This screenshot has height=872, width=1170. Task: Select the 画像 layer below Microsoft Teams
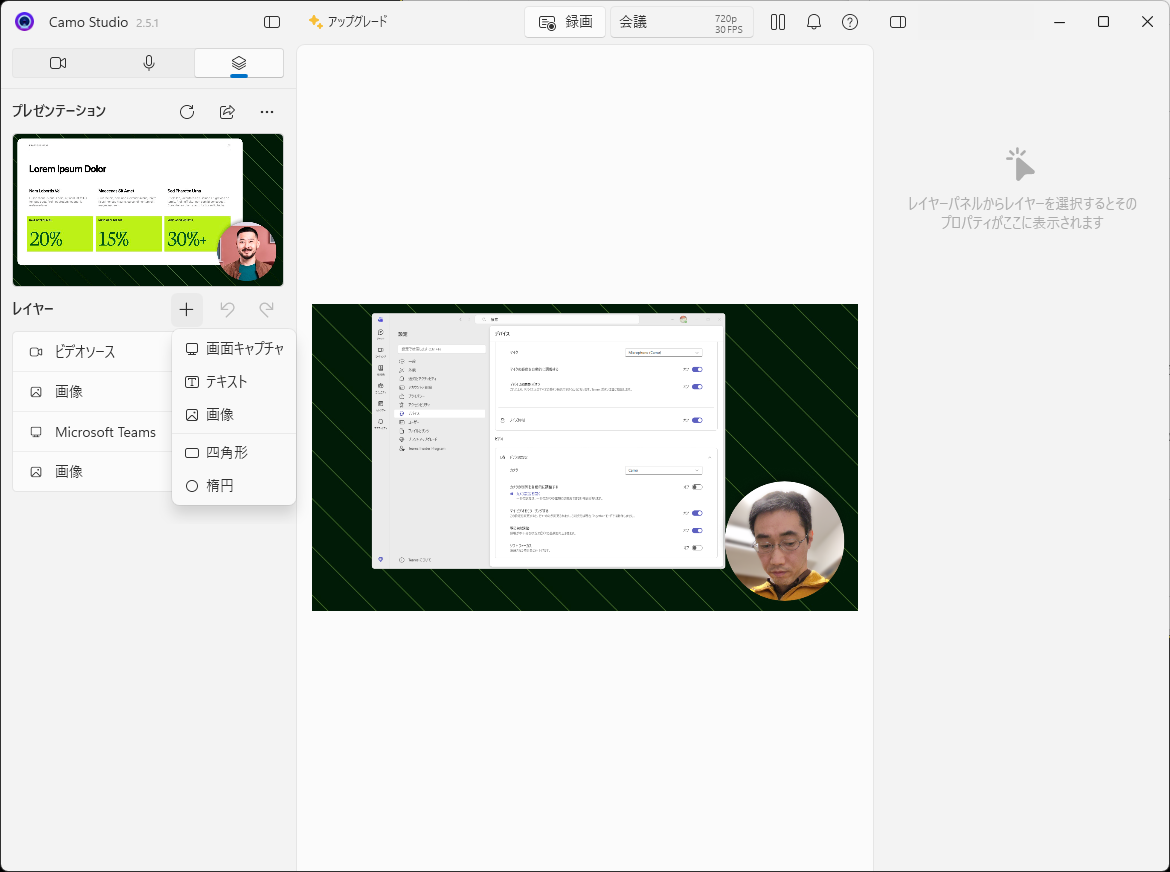click(93, 471)
